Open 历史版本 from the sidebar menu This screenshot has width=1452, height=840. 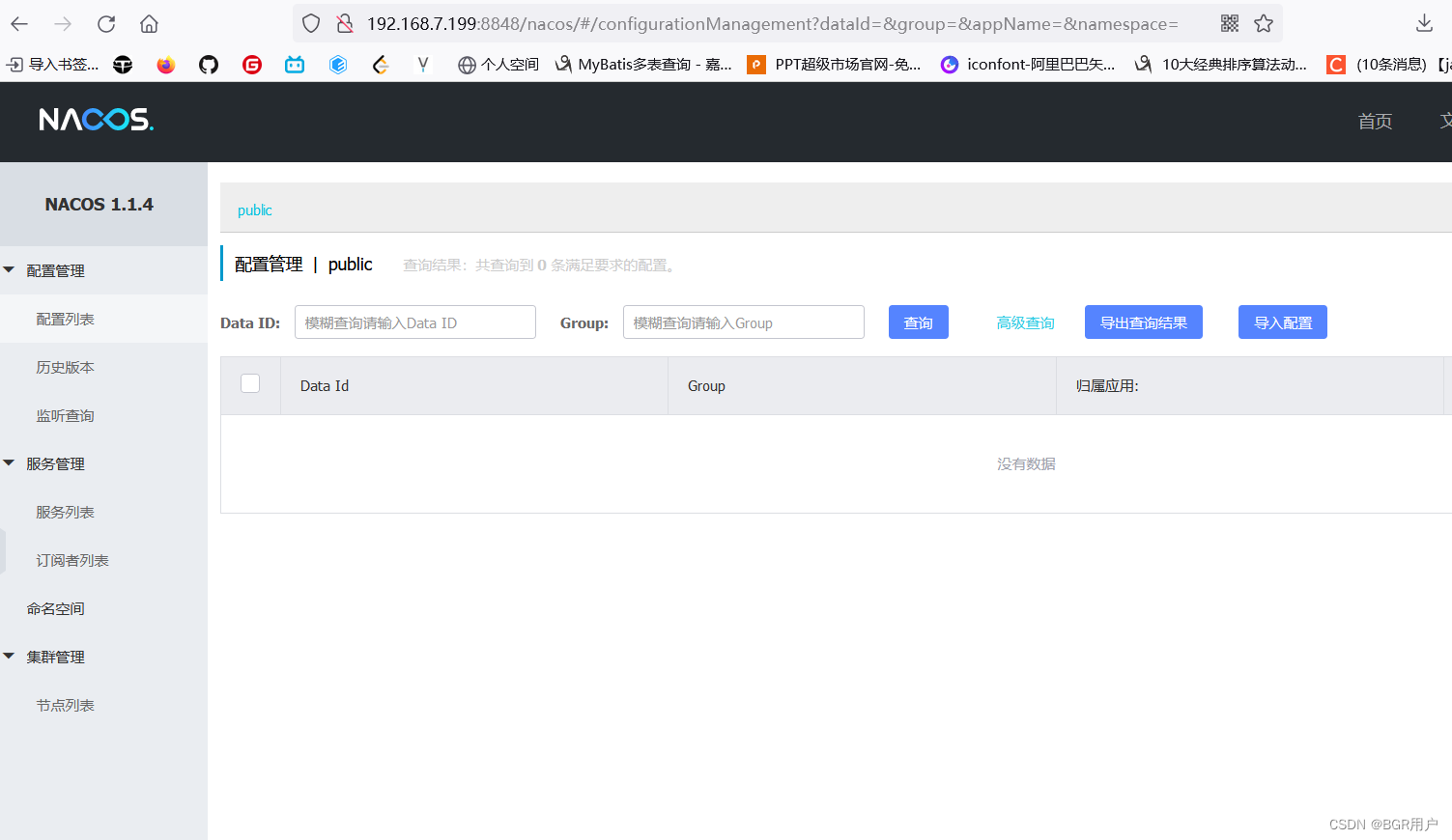coord(65,367)
